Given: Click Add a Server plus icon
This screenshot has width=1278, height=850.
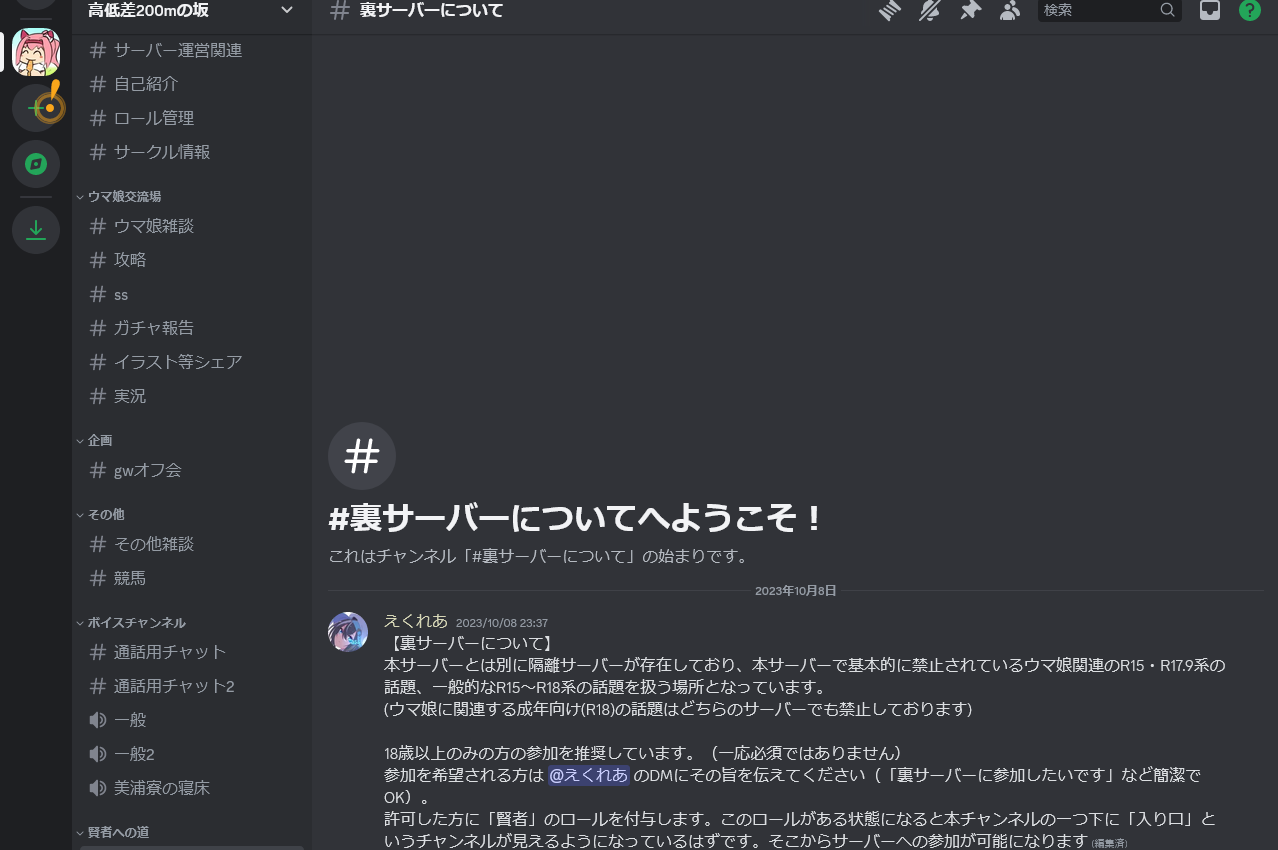Looking at the screenshot, I should (x=36, y=108).
